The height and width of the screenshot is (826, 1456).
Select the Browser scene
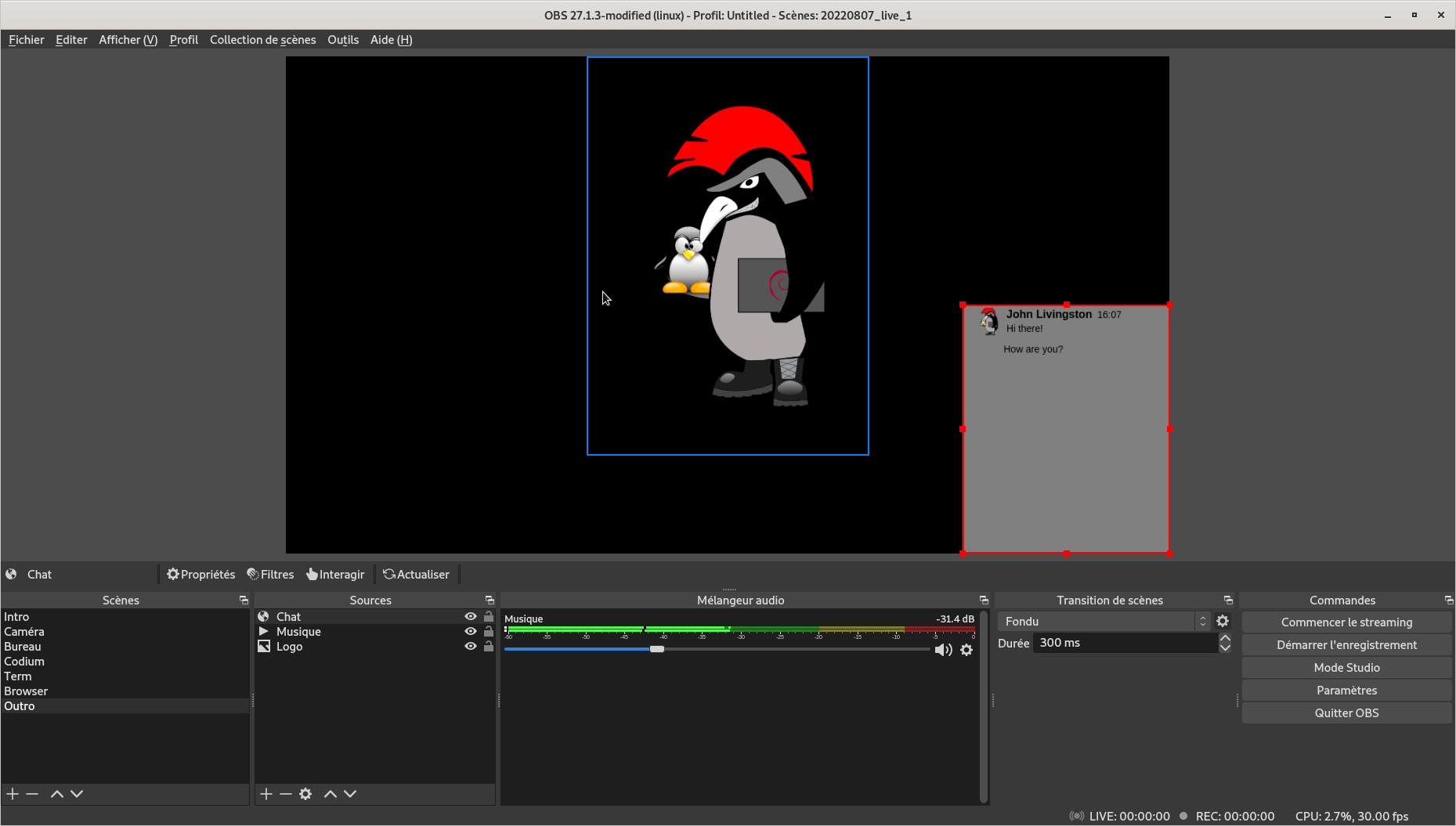coord(125,691)
